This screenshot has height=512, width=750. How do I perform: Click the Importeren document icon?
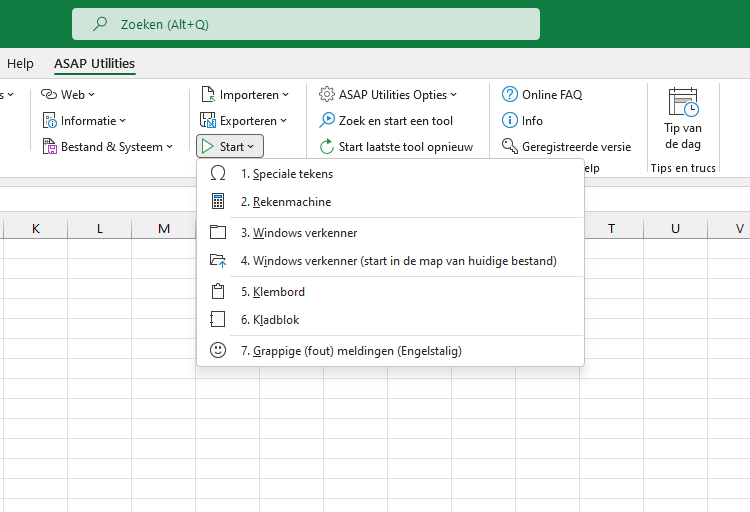(208, 94)
